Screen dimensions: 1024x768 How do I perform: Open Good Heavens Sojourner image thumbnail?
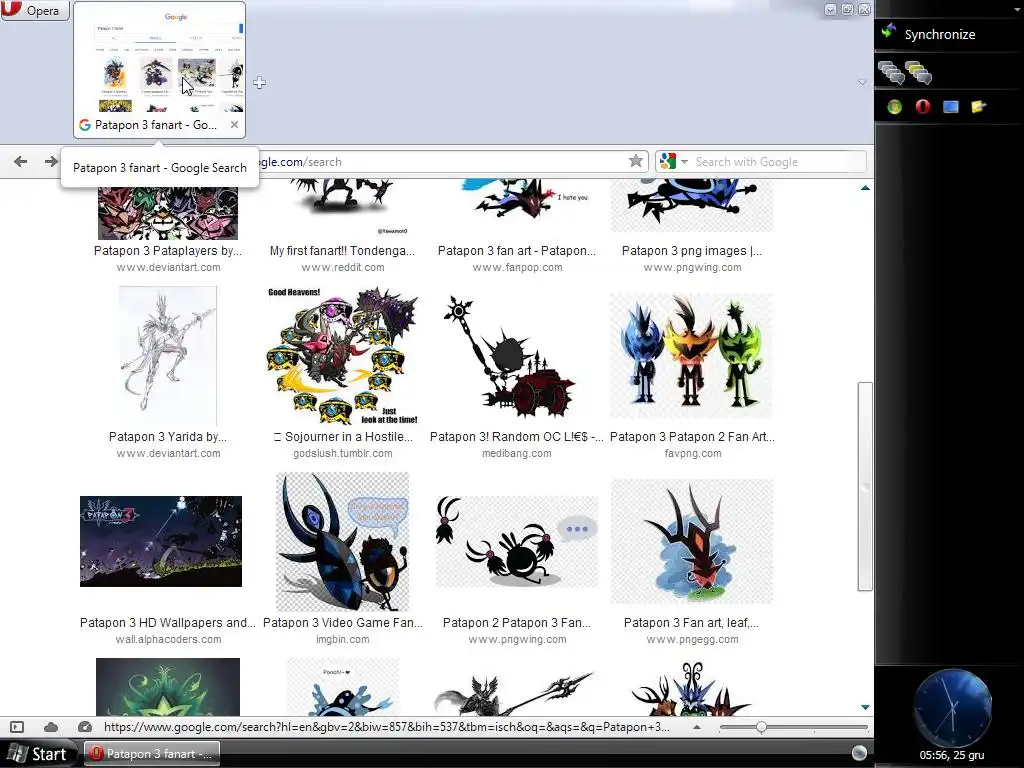click(x=342, y=356)
